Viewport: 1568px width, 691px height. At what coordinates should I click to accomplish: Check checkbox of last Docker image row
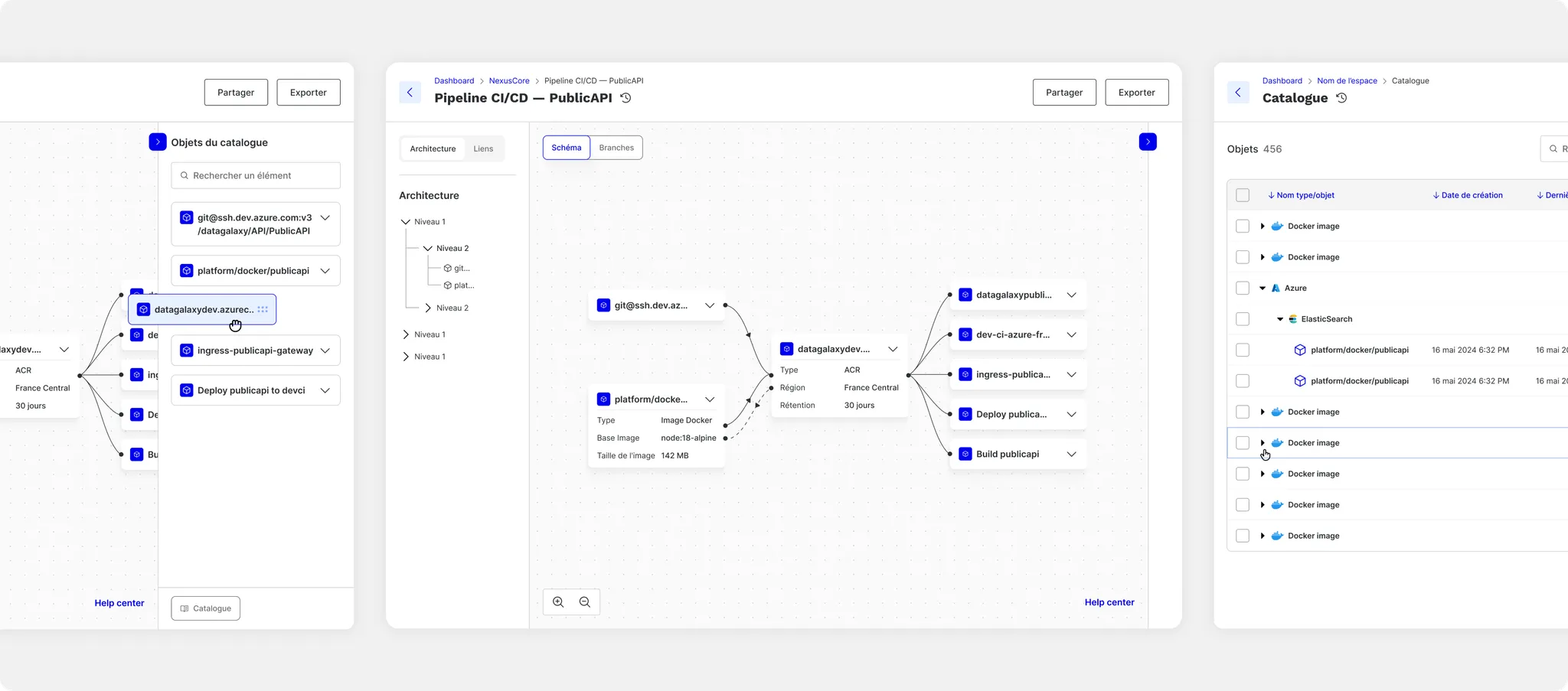1243,536
